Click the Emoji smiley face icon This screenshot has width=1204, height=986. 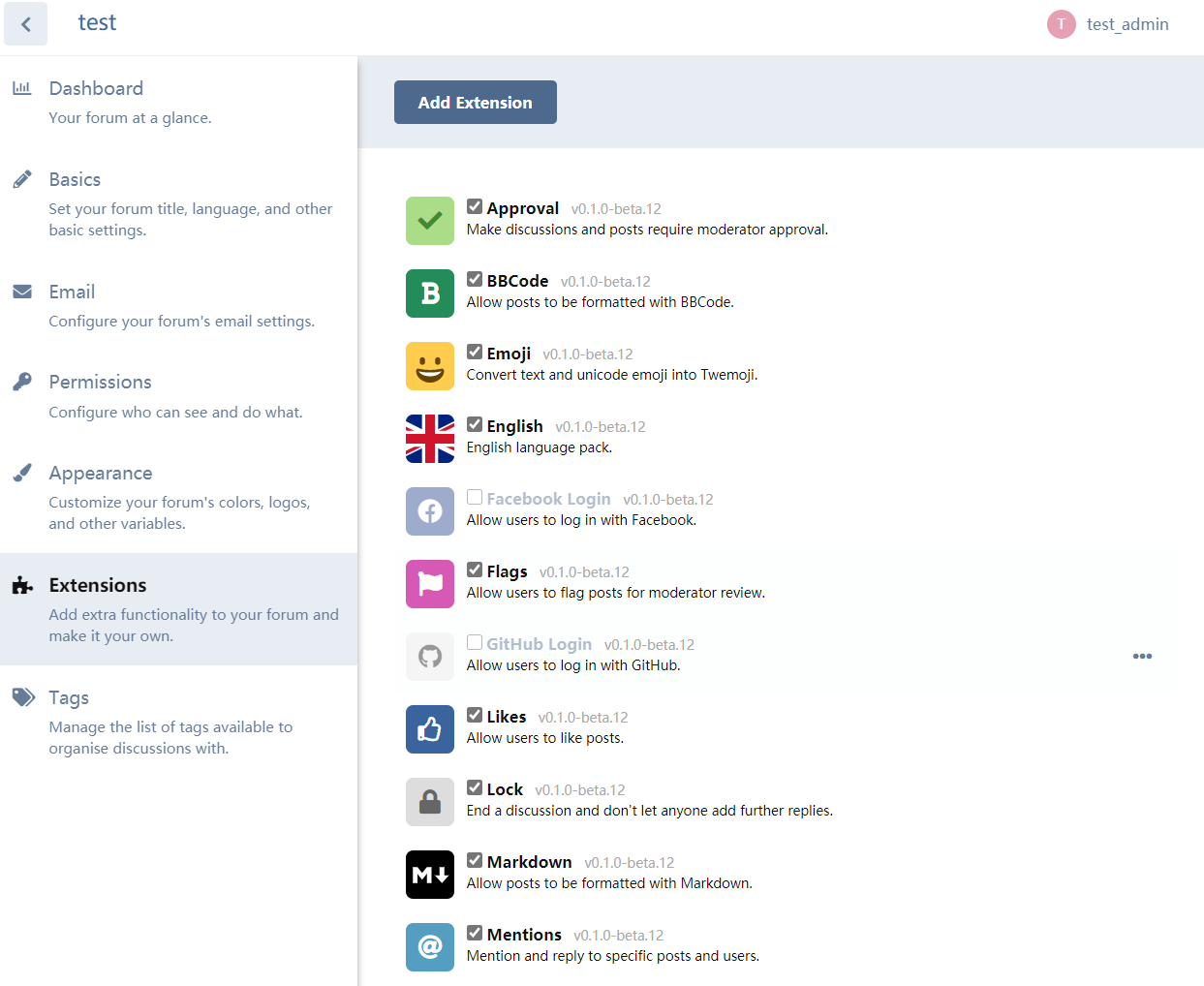tap(430, 366)
